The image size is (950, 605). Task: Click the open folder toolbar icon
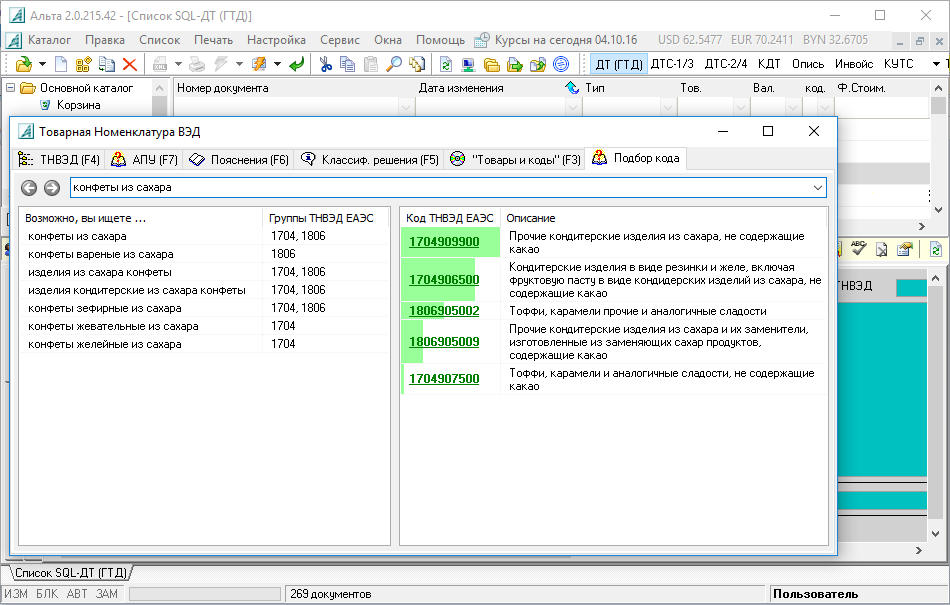pos(23,64)
